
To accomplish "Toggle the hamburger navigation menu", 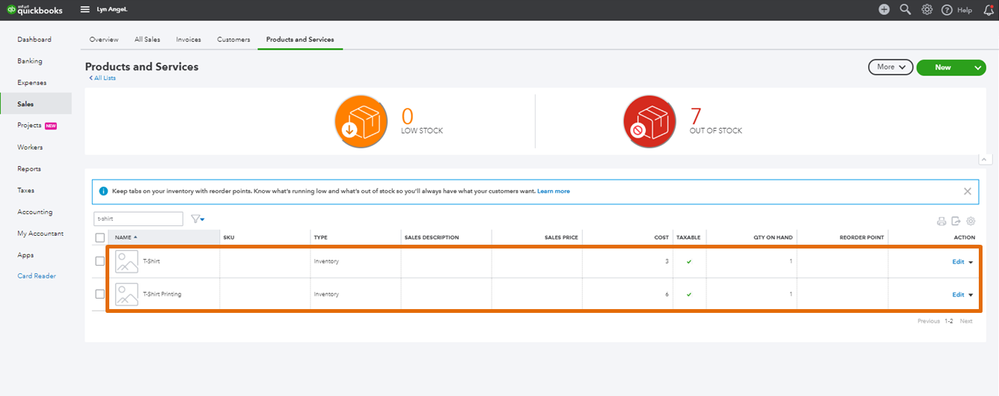I will point(85,10).
